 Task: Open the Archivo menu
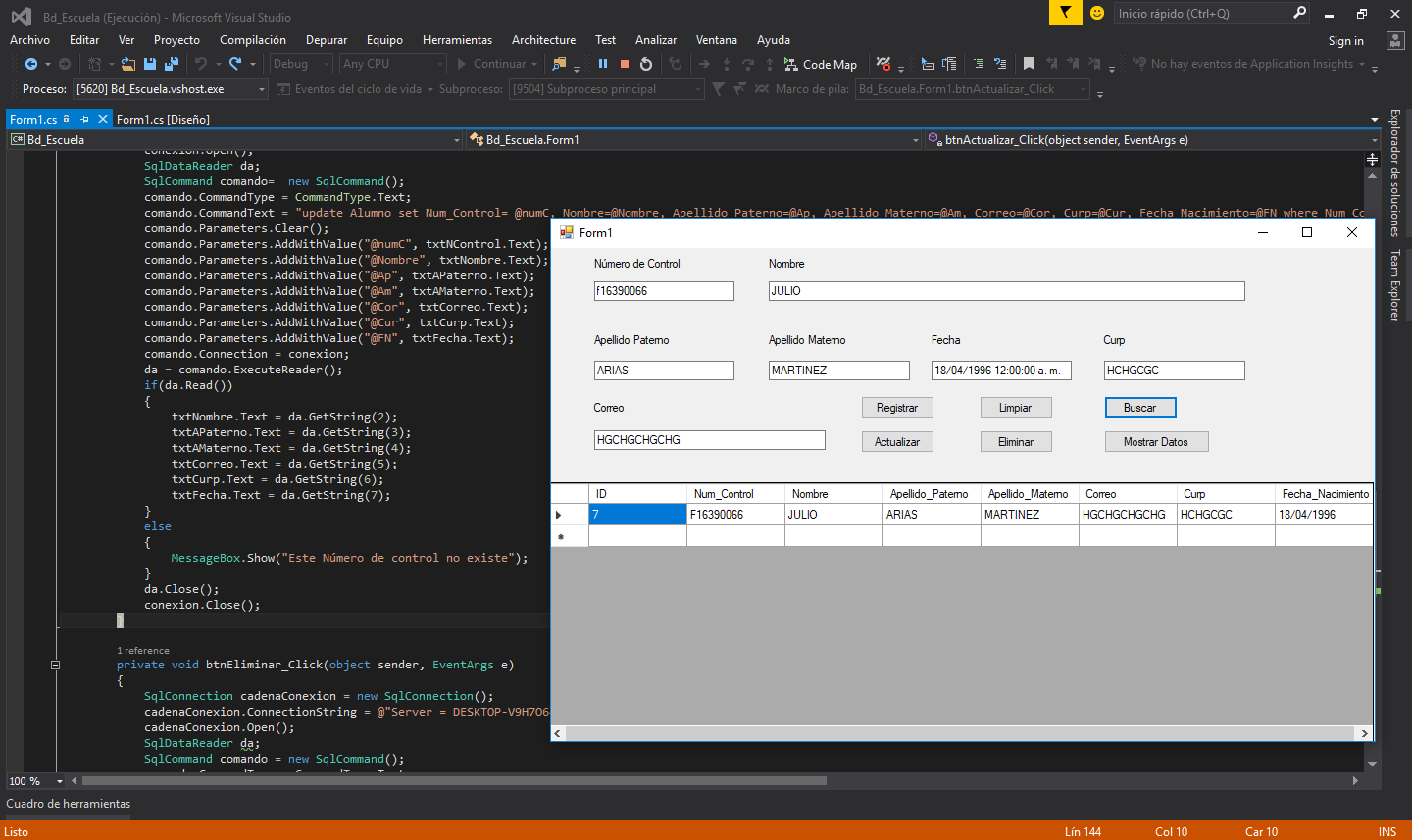(x=29, y=40)
